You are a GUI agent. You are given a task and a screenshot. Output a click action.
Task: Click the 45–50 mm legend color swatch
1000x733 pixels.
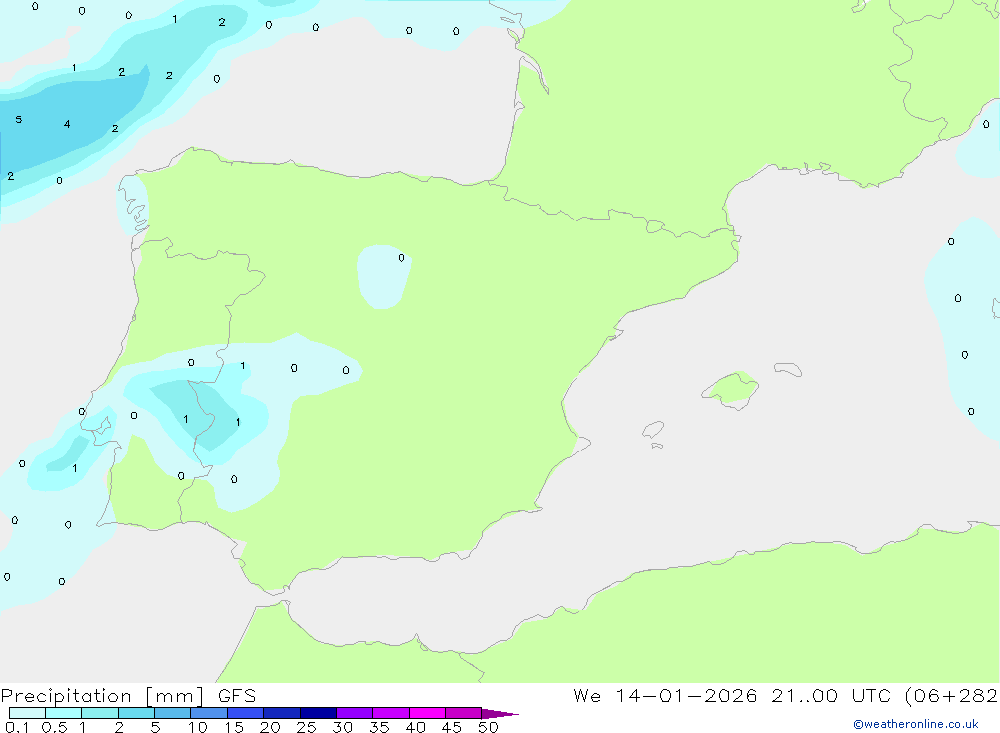pyautogui.click(x=464, y=713)
